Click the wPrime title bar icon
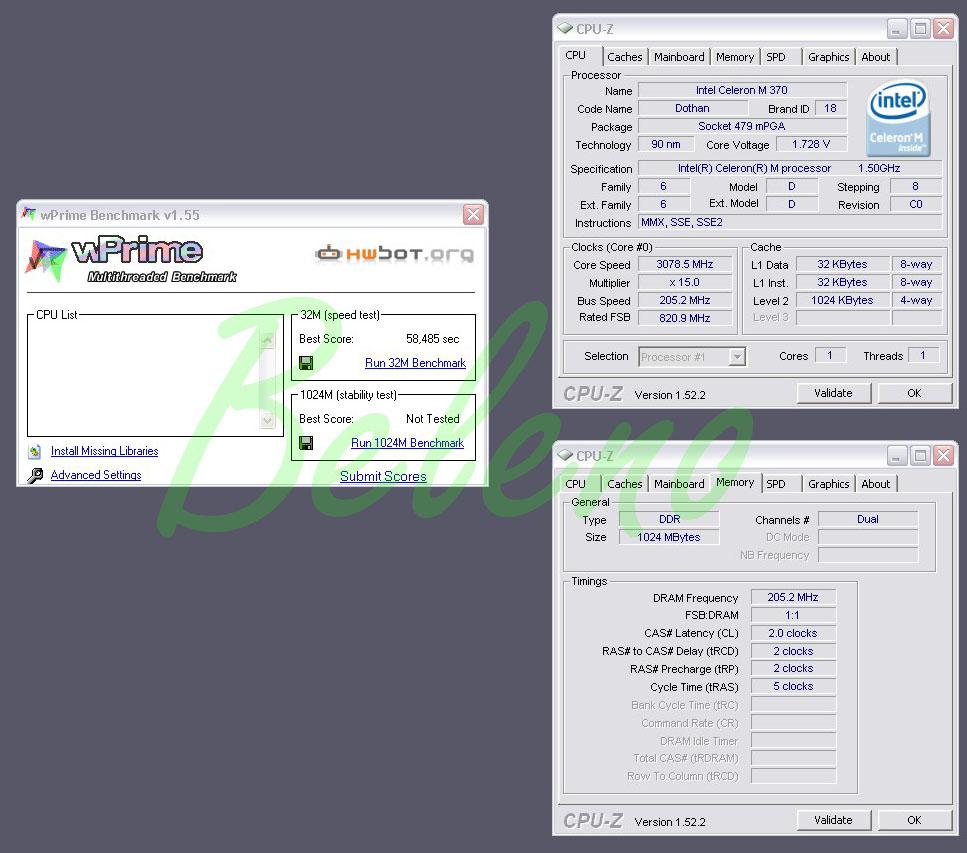 pos(28,214)
